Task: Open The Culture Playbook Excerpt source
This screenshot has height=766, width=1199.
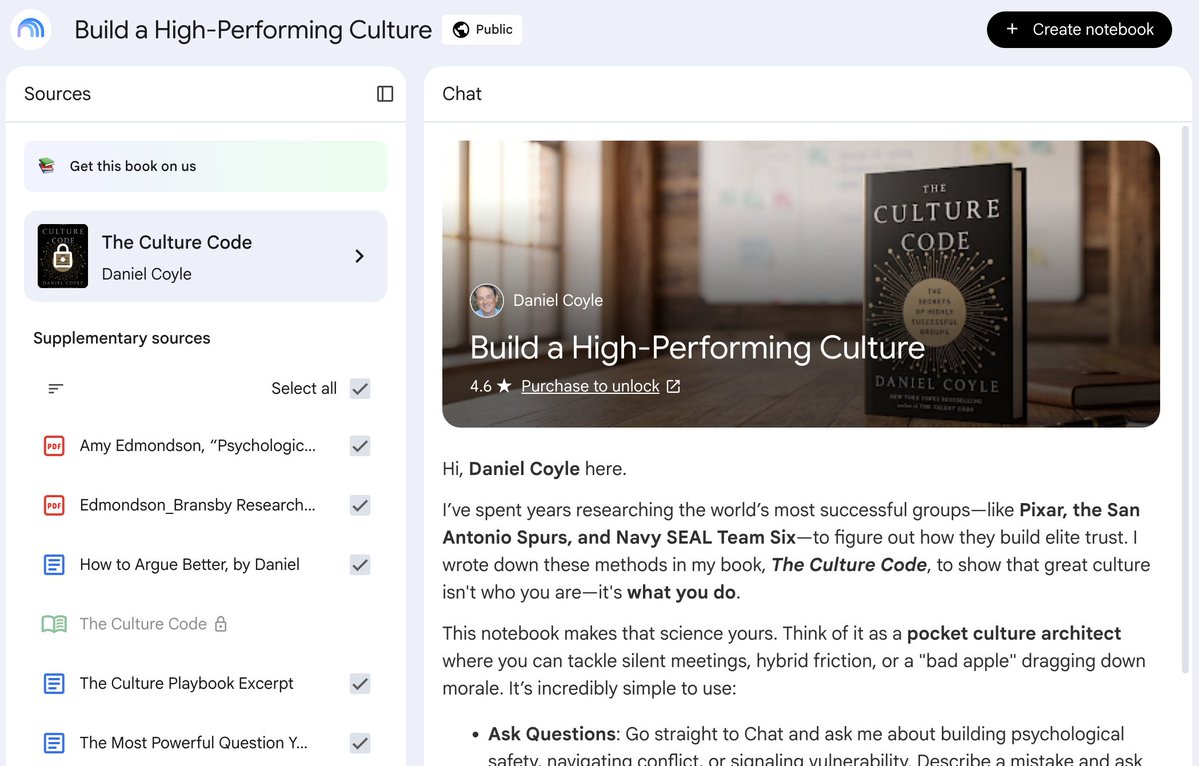Action: click(x=187, y=683)
